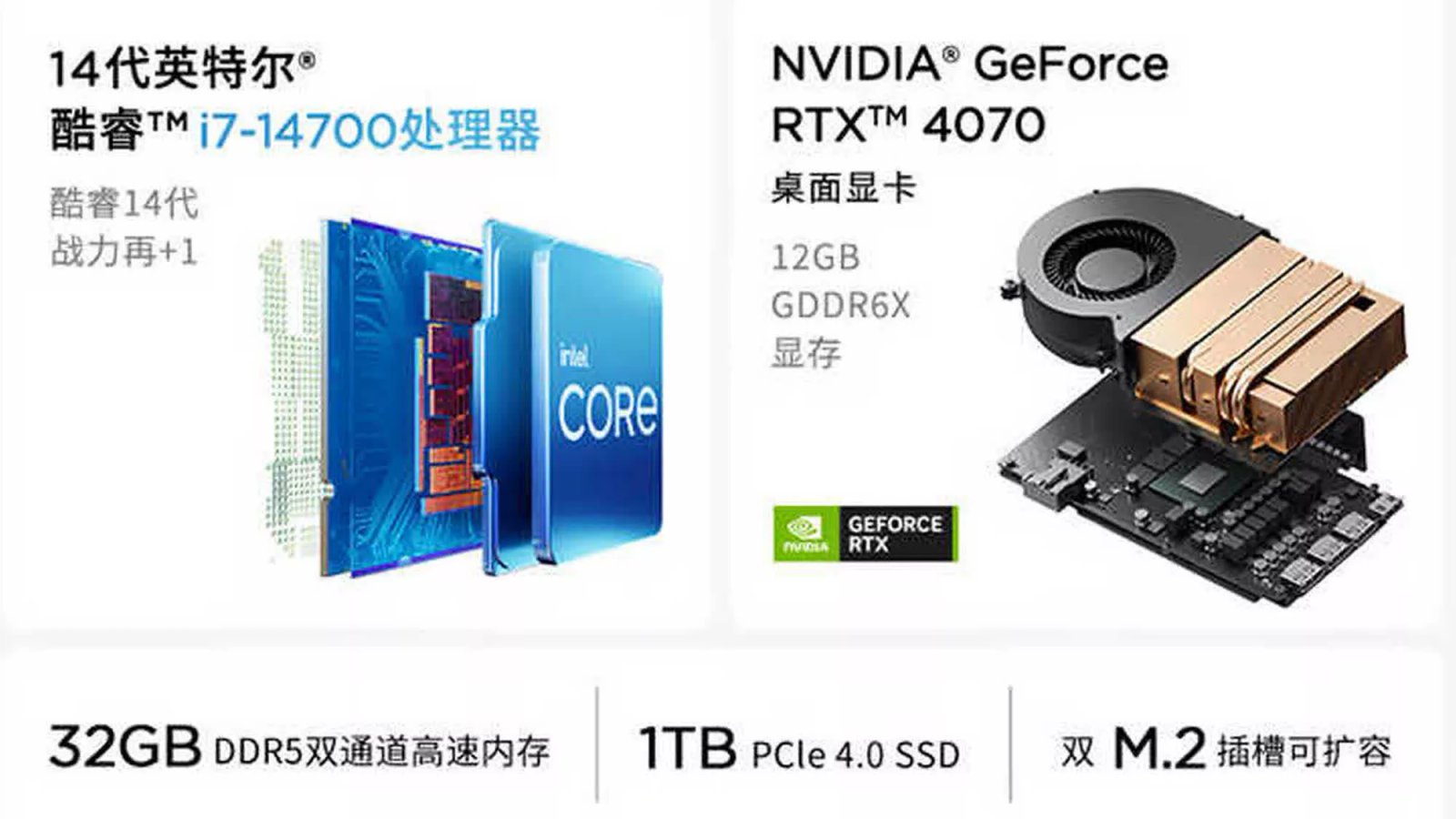
Task: Click the 显存 label under GDDR6X
Action: (x=806, y=352)
